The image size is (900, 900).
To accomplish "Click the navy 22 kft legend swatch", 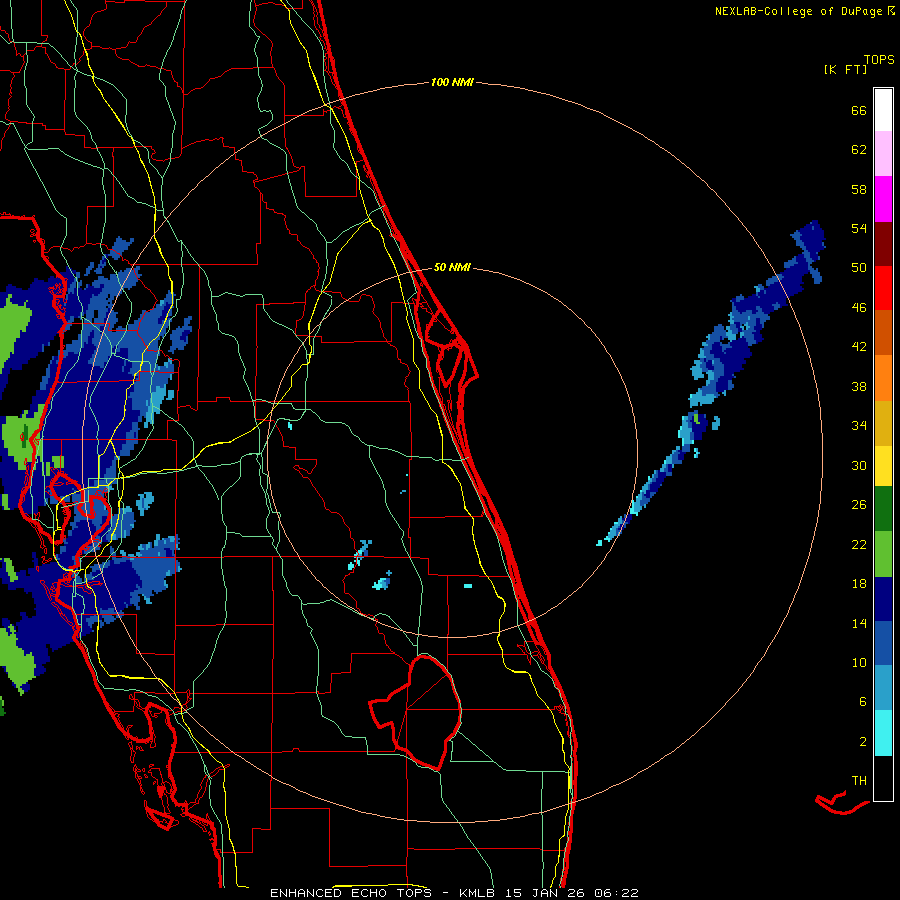I will tap(883, 599).
